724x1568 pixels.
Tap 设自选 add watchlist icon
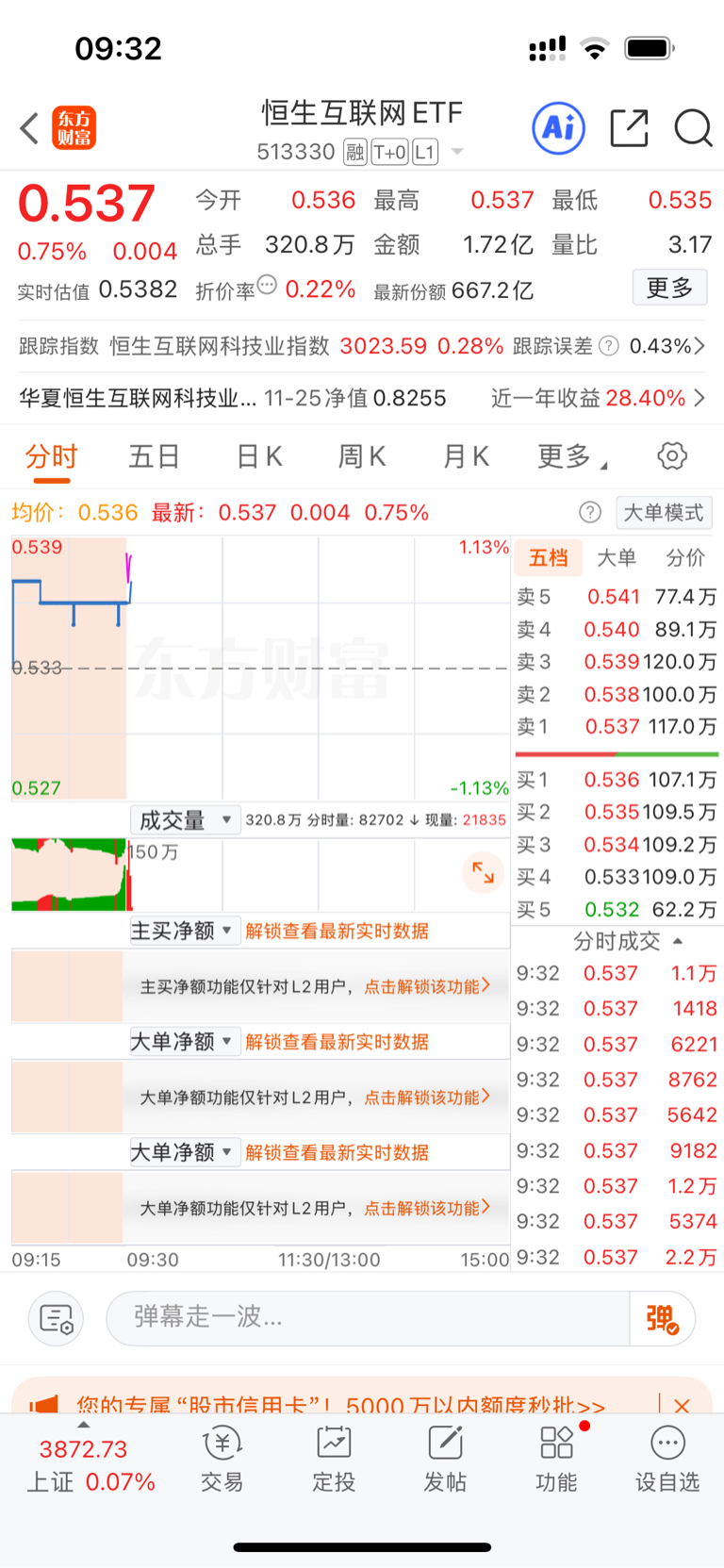[x=667, y=1460]
